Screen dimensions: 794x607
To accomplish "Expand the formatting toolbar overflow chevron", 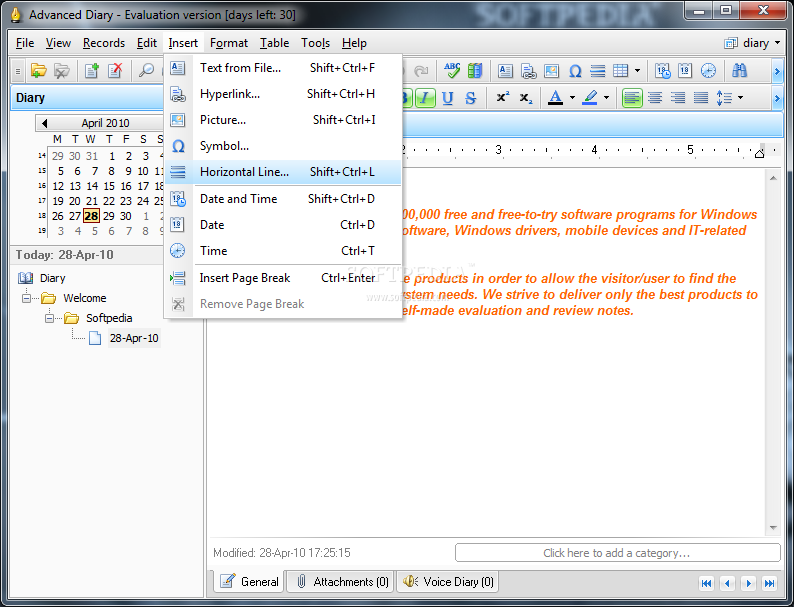I will pyautogui.click(x=777, y=98).
